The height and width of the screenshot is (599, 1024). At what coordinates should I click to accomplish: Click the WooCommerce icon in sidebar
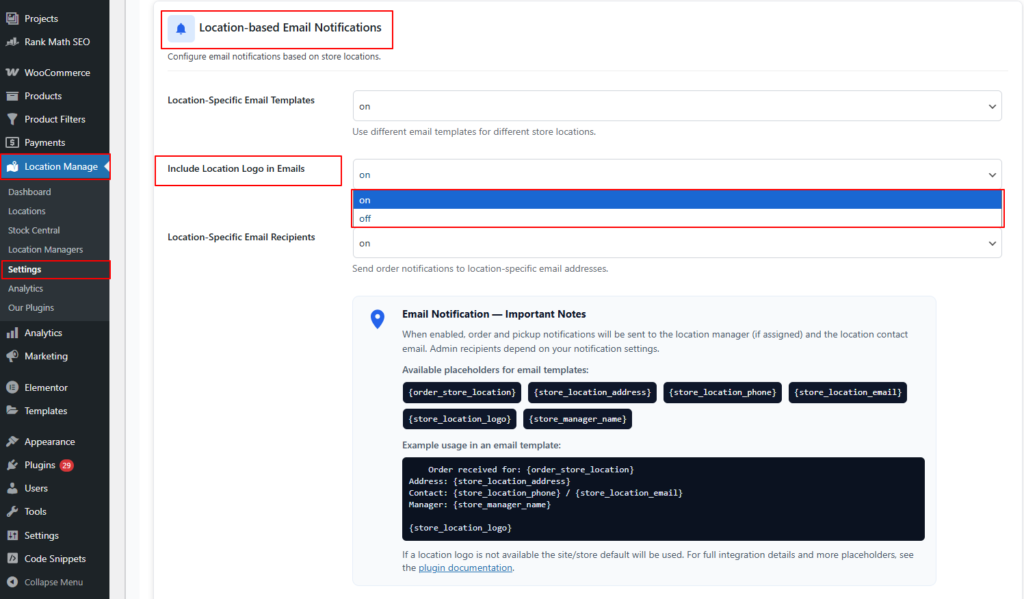coord(12,73)
